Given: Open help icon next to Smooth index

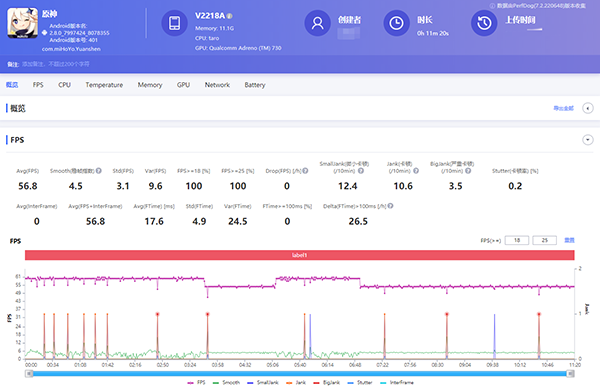Looking at the screenshot, I should (99, 171).
